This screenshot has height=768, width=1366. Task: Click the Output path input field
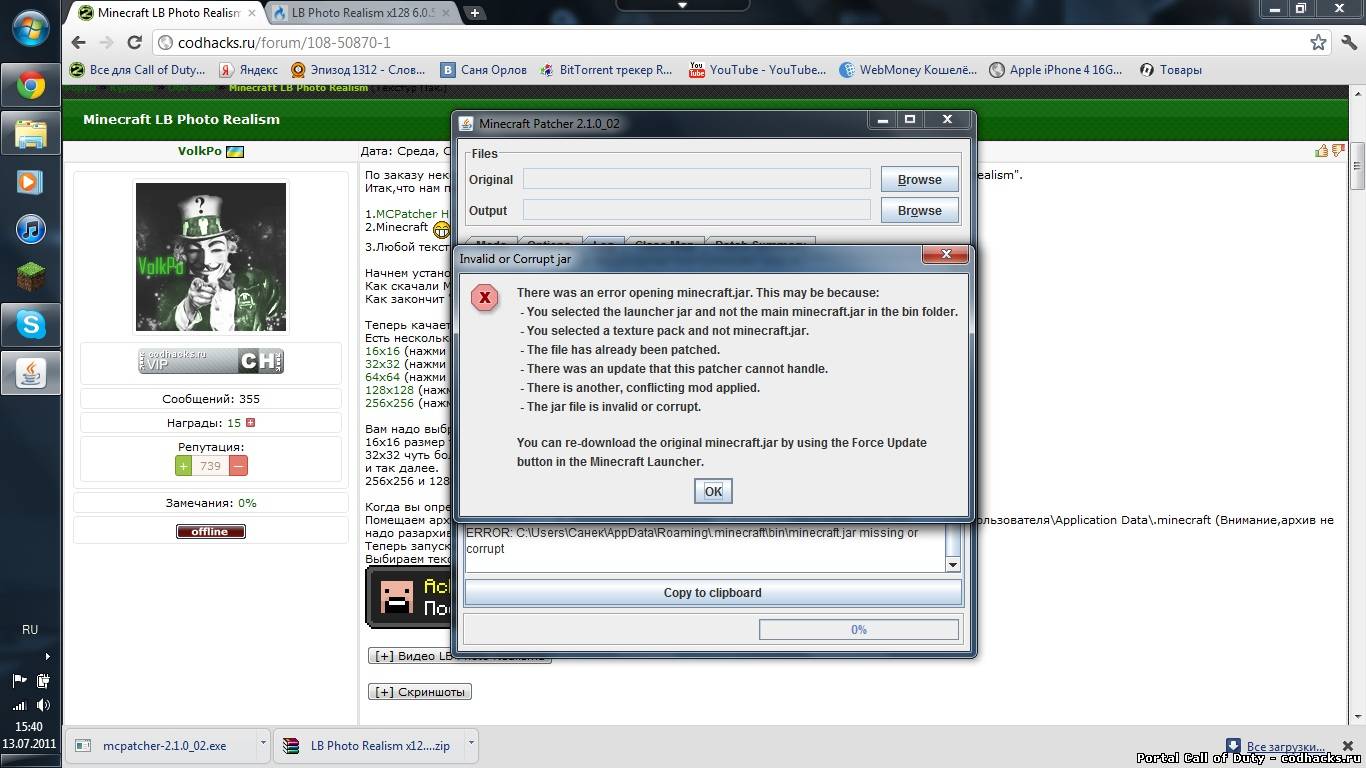(697, 210)
